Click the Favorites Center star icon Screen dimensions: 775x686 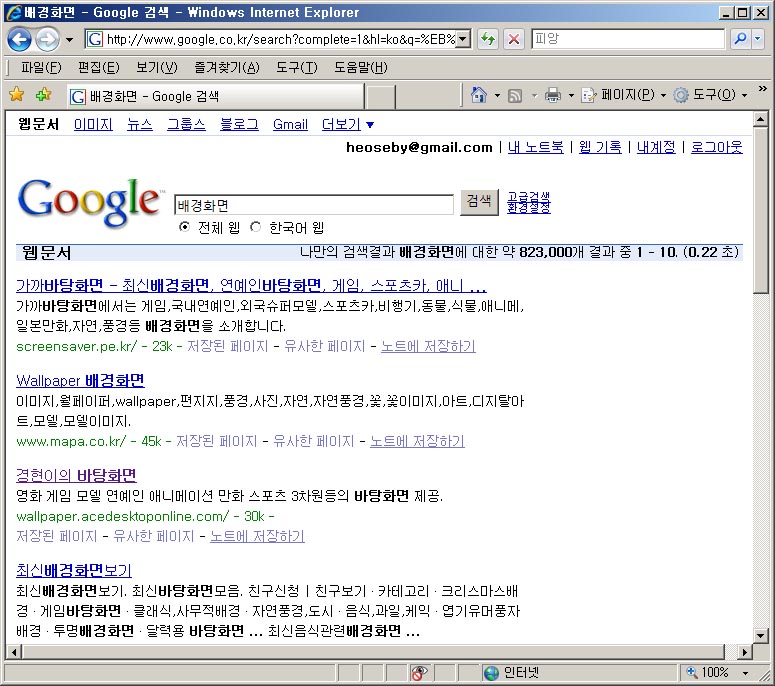[17, 94]
